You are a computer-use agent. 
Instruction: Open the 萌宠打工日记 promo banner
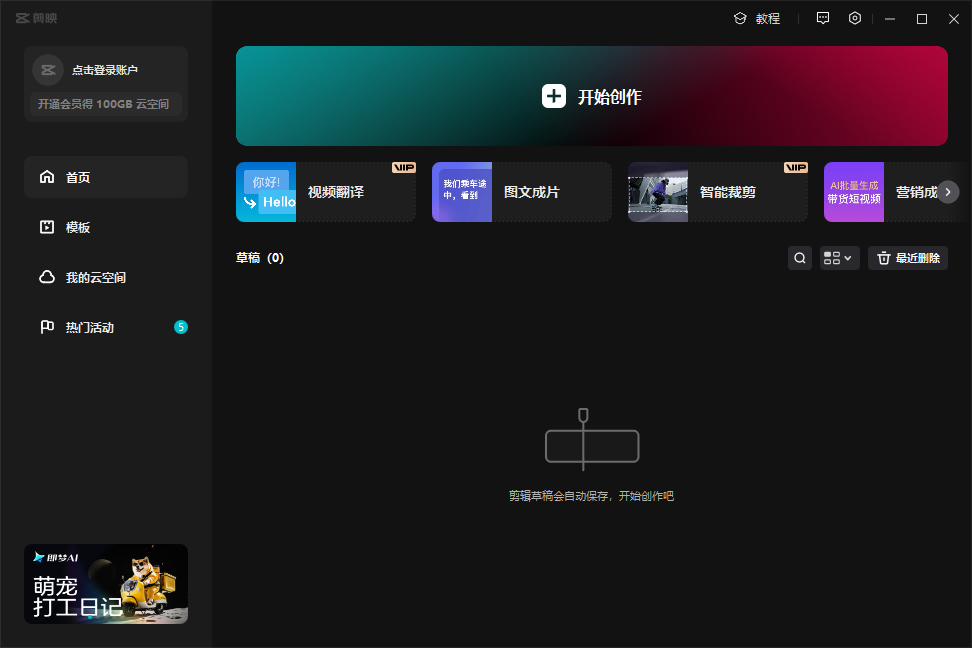click(x=106, y=584)
